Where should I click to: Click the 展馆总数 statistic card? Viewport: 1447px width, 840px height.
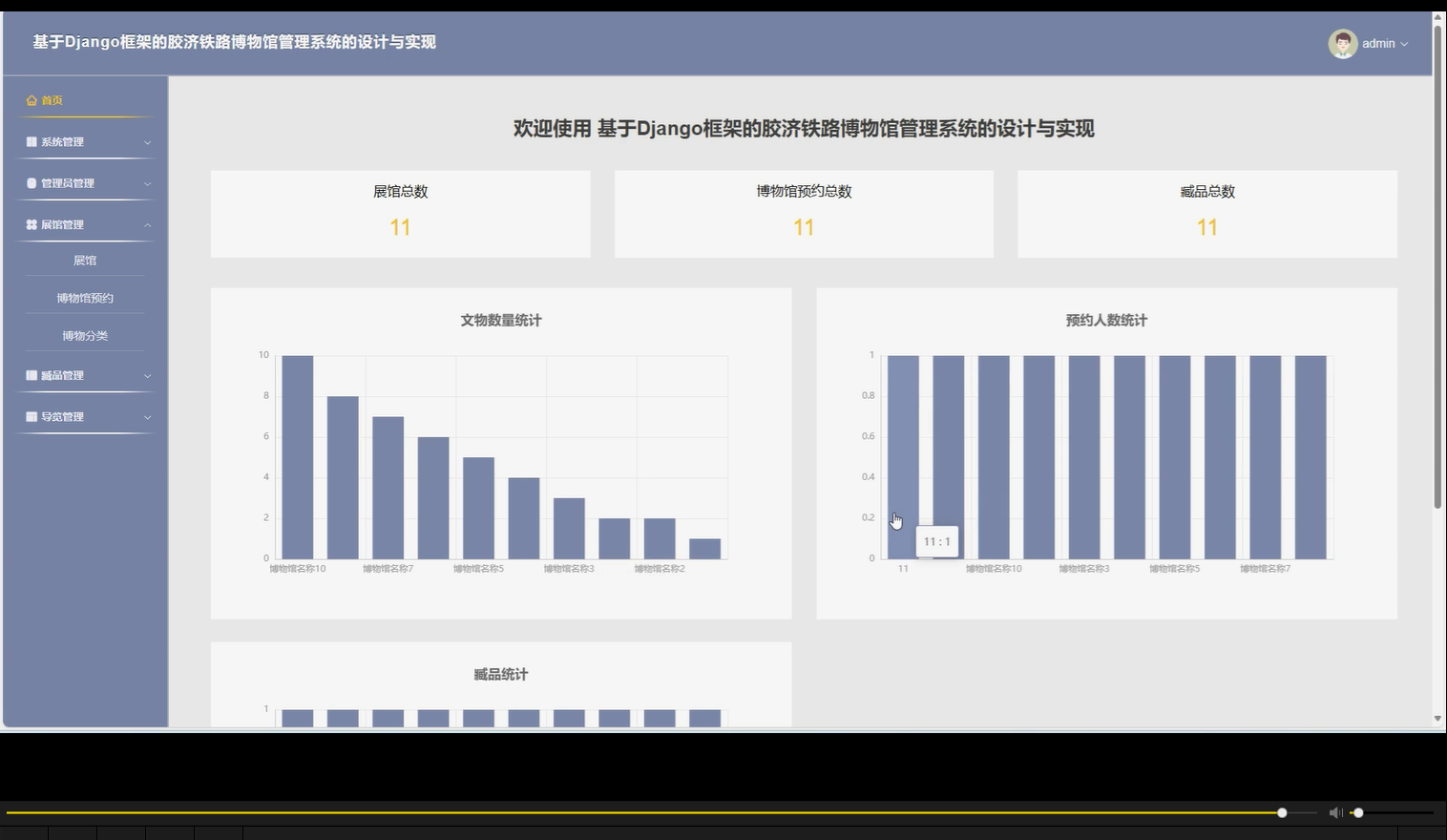click(400, 214)
